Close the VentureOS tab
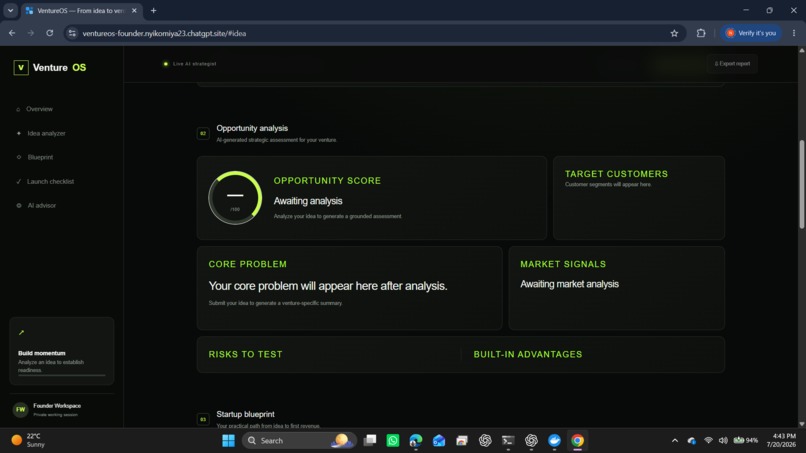The image size is (806, 453). click(134, 10)
